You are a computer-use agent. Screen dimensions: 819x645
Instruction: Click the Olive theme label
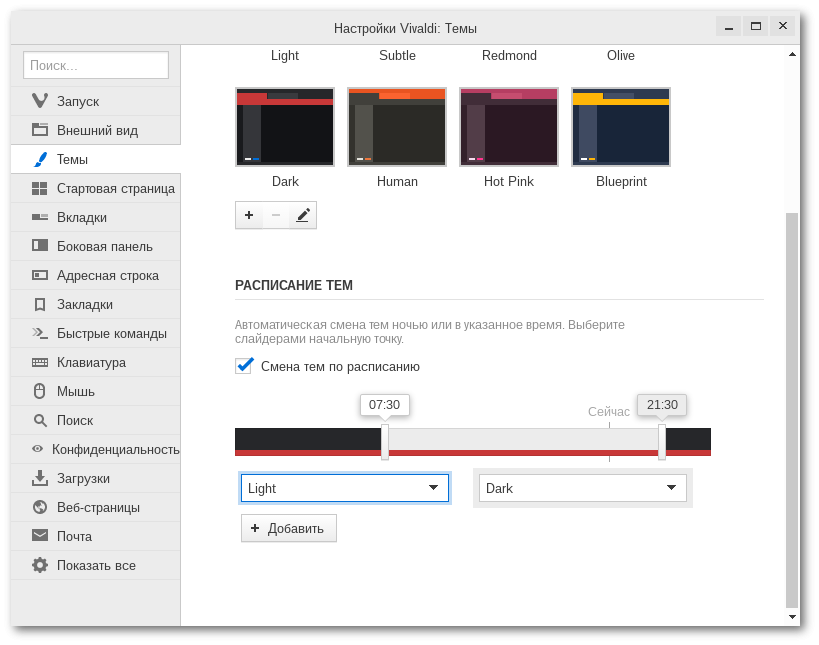[x=621, y=55]
